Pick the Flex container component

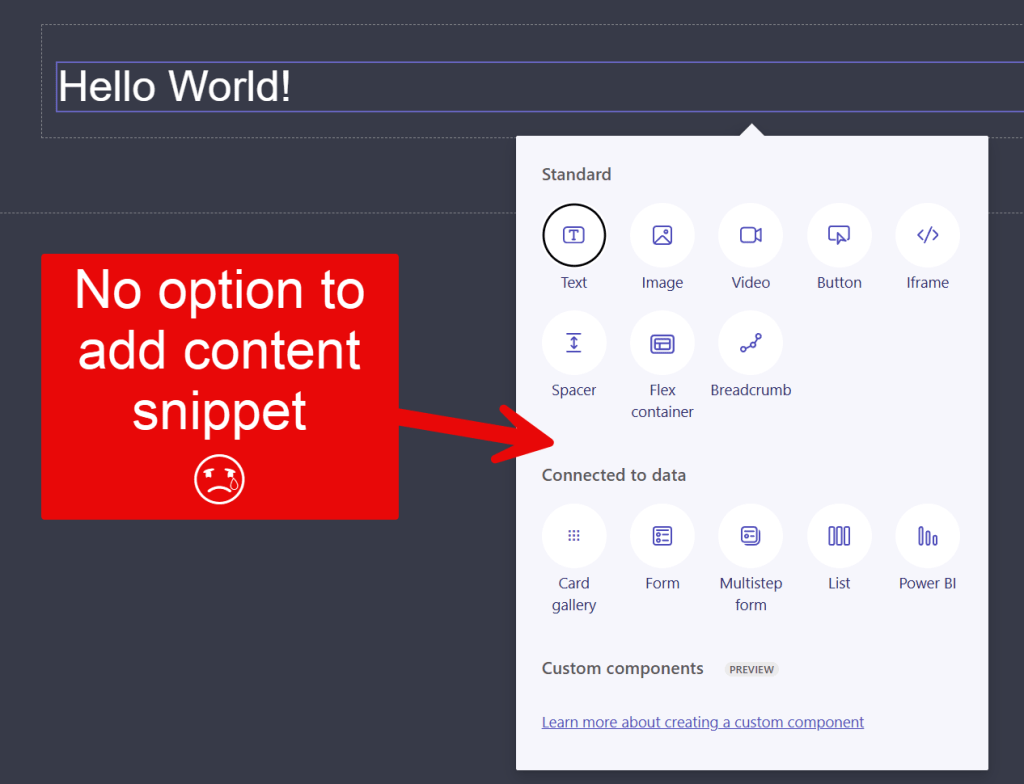(x=662, y=343)
